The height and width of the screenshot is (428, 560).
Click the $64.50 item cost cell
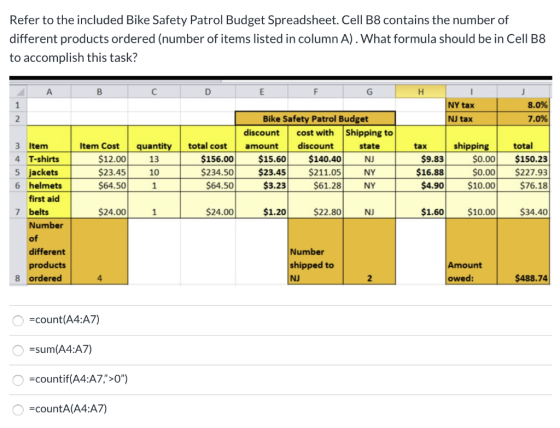click(x=99, y=185)
